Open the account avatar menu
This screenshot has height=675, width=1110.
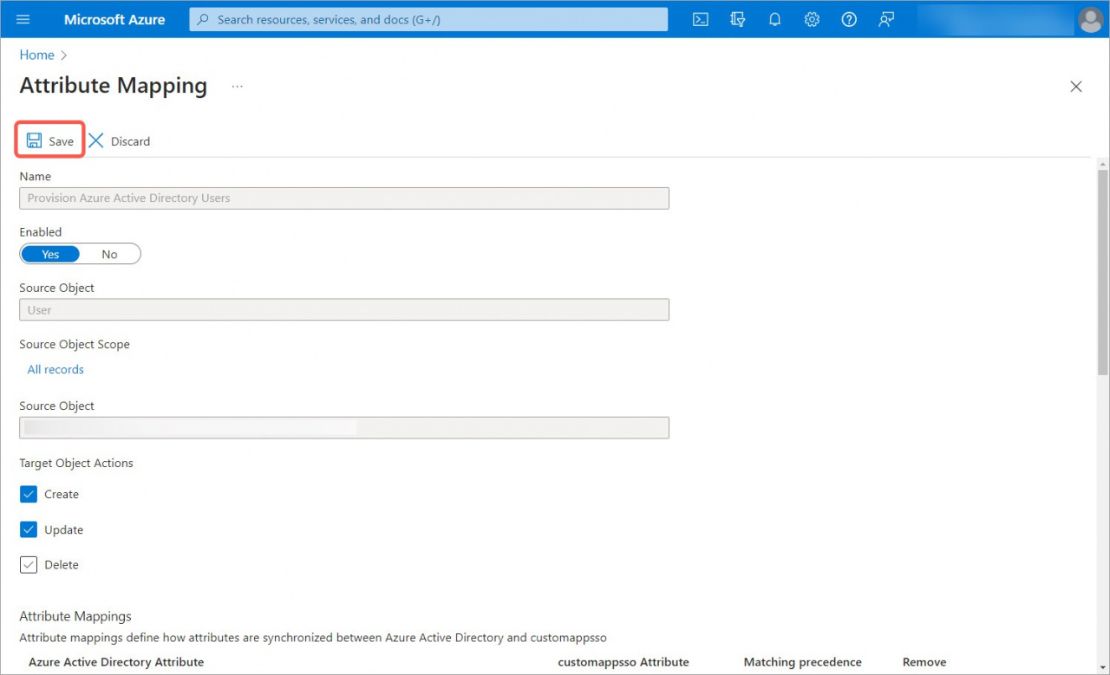1090,19
